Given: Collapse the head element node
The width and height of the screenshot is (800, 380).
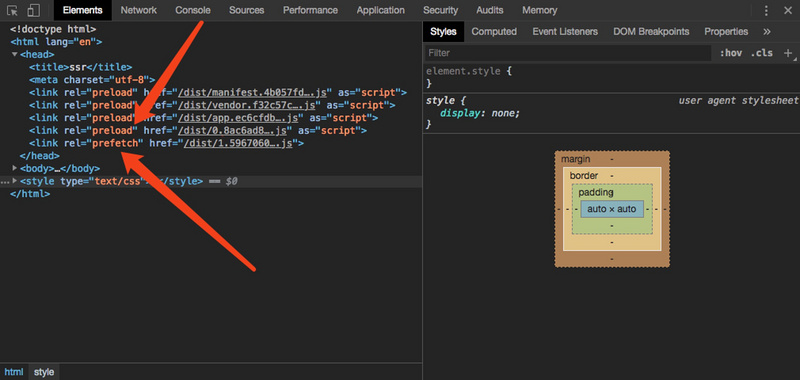Looking at the screenshot, I should tap(15, 55).
